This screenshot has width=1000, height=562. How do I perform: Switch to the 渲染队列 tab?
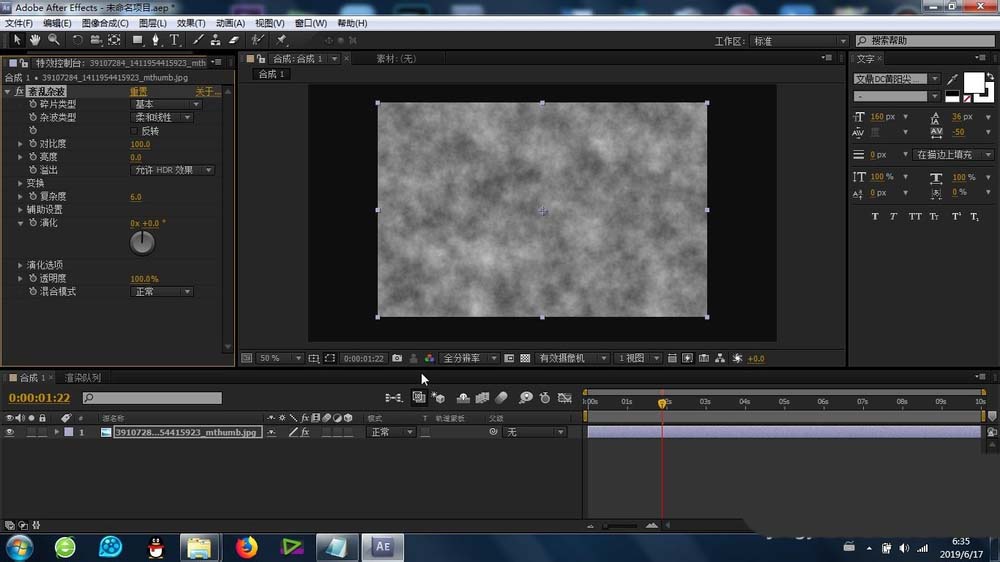[x=82, y=378]
